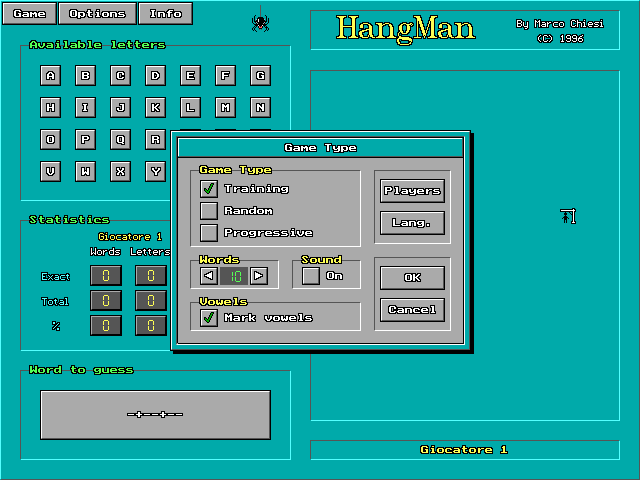
Task: Open the Players settings button
Action: [x=412, y=191]
